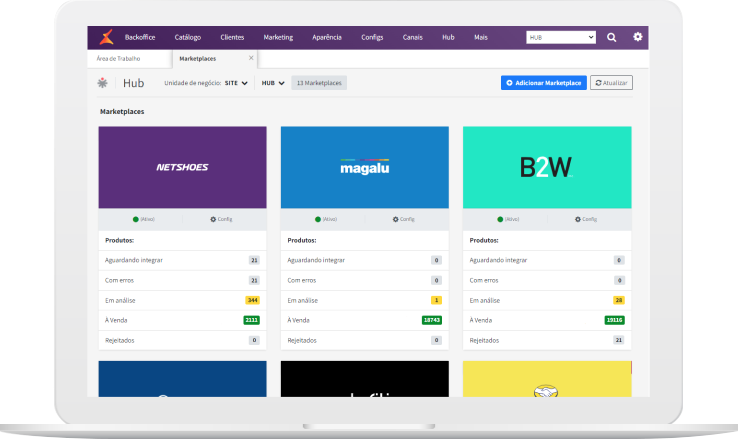738x439 pixels.
Task: Close the Marketplaces tab
Action: pos(251,58)
